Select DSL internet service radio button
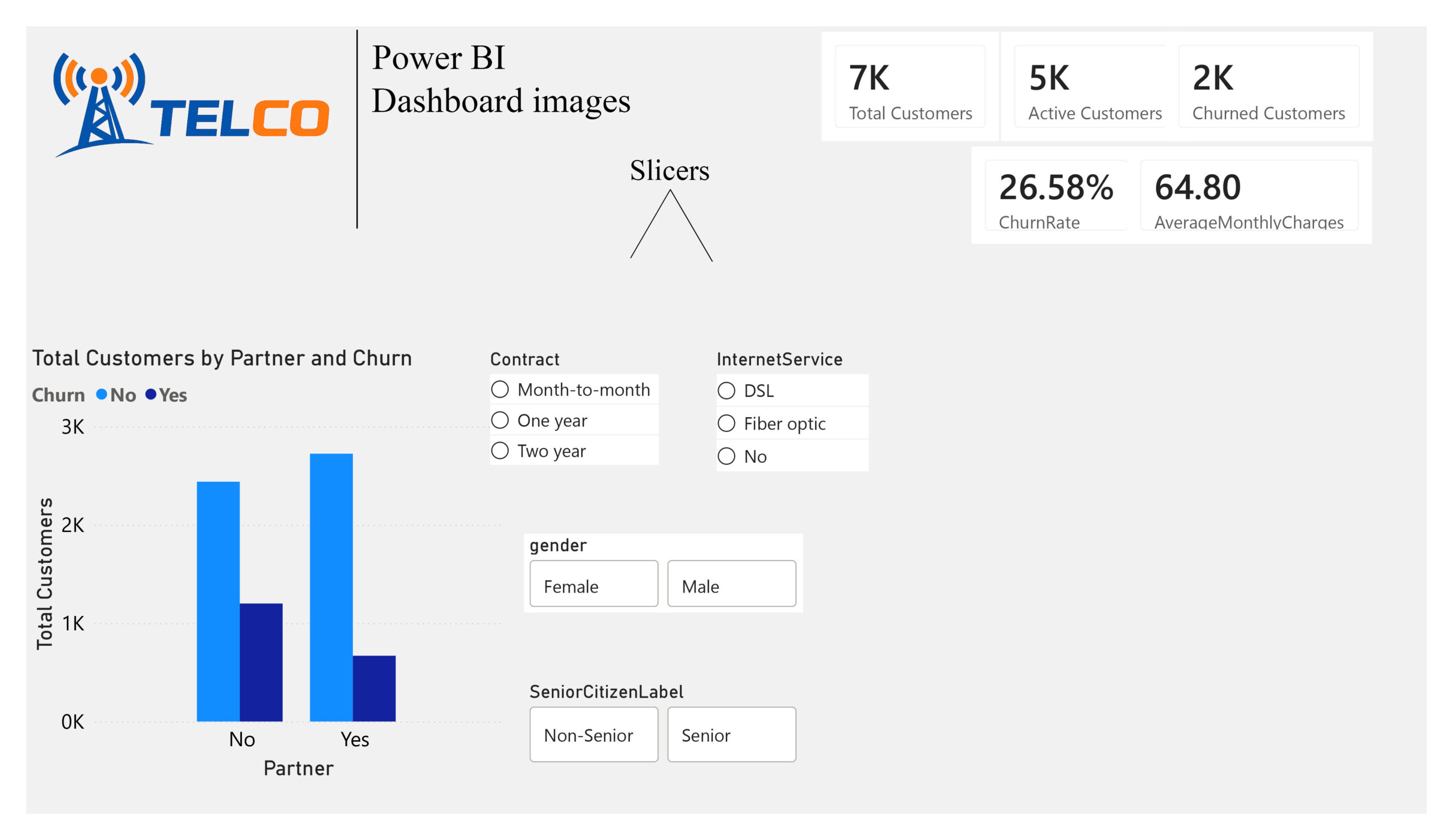The width and height of the screenshot is (1453, 840). [726, 391]
